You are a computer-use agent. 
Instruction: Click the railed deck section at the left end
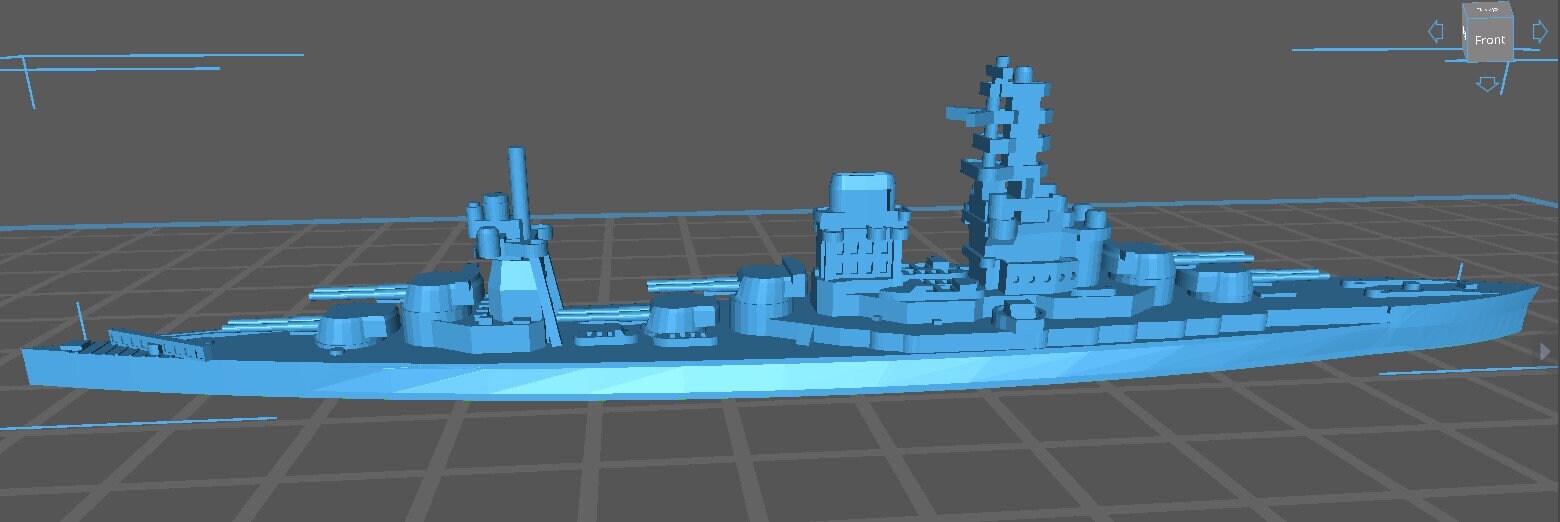pyautogui.click(x=150, y=345)
